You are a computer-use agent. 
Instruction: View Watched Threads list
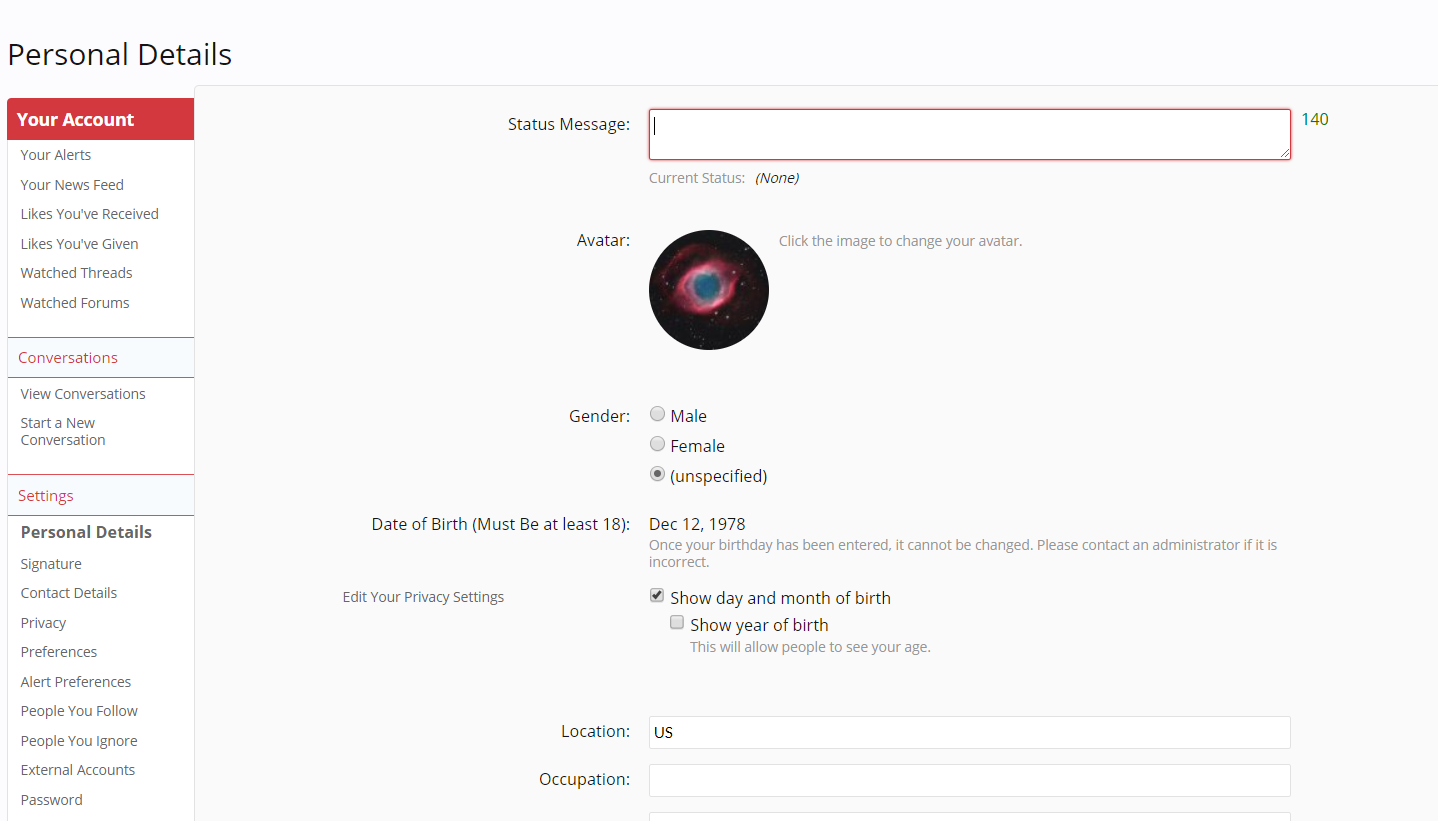76,273
